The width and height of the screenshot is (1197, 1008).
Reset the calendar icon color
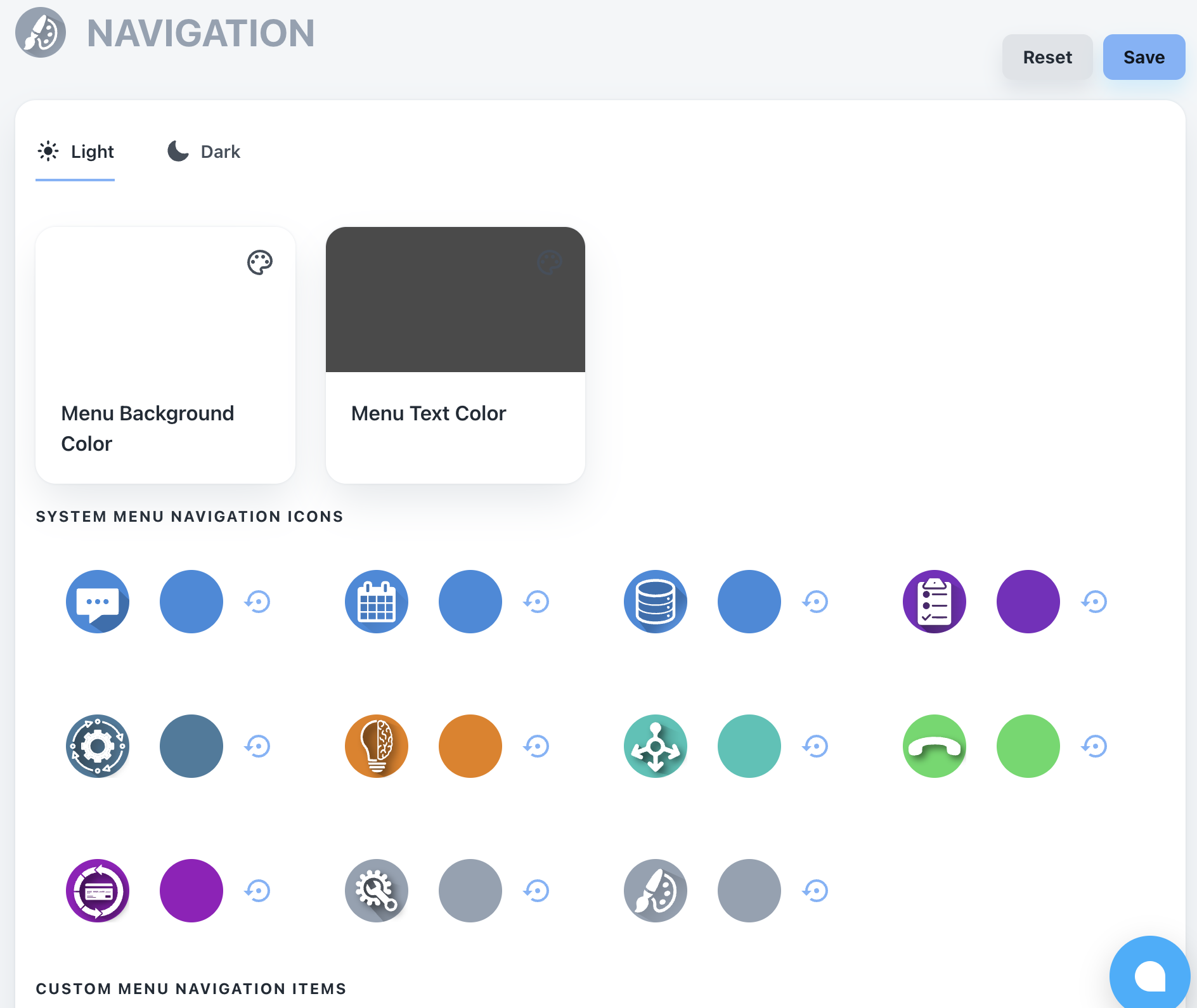[536, 602]
